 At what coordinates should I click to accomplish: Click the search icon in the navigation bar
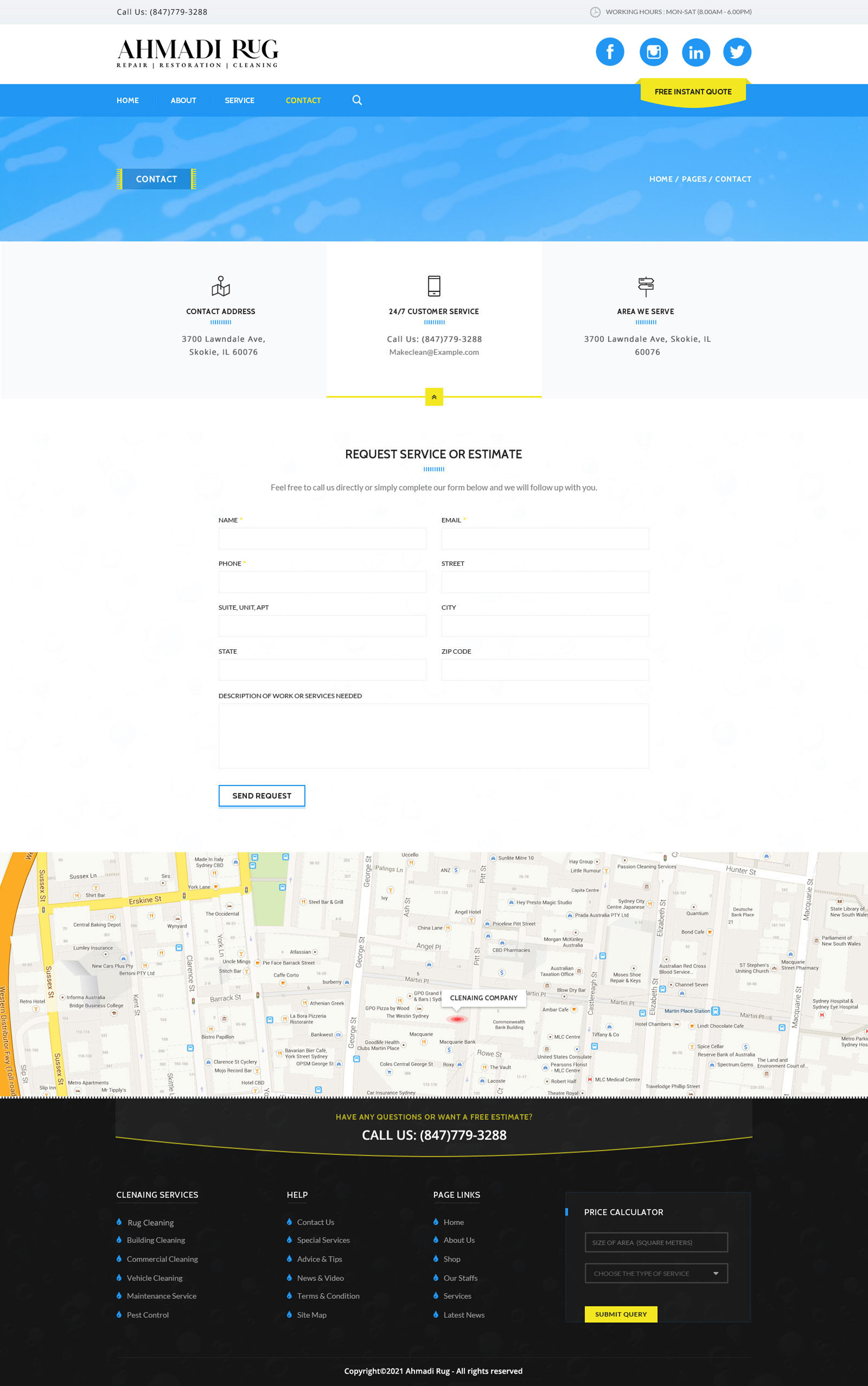pyautogui.click(x=357, y=100)
